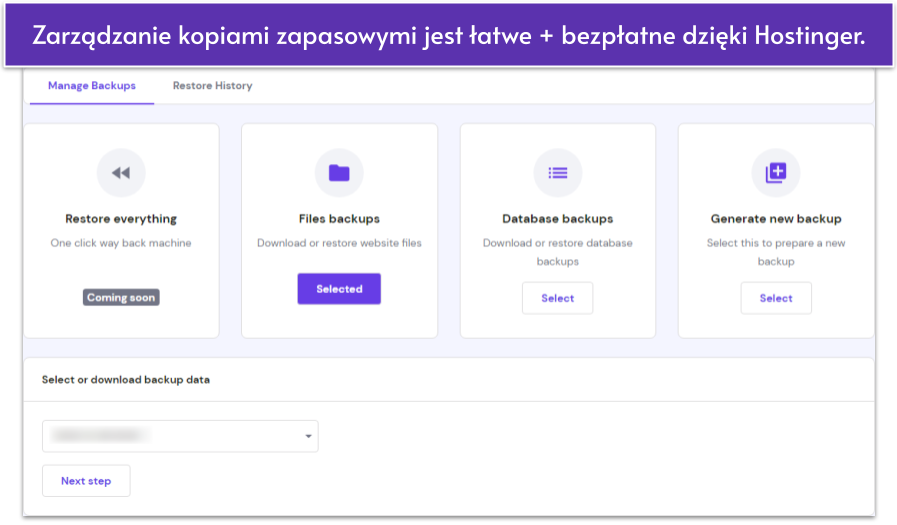Click the rewind icon for Restore everything
This screenshot has width=897, height=525.
(121, 173)
